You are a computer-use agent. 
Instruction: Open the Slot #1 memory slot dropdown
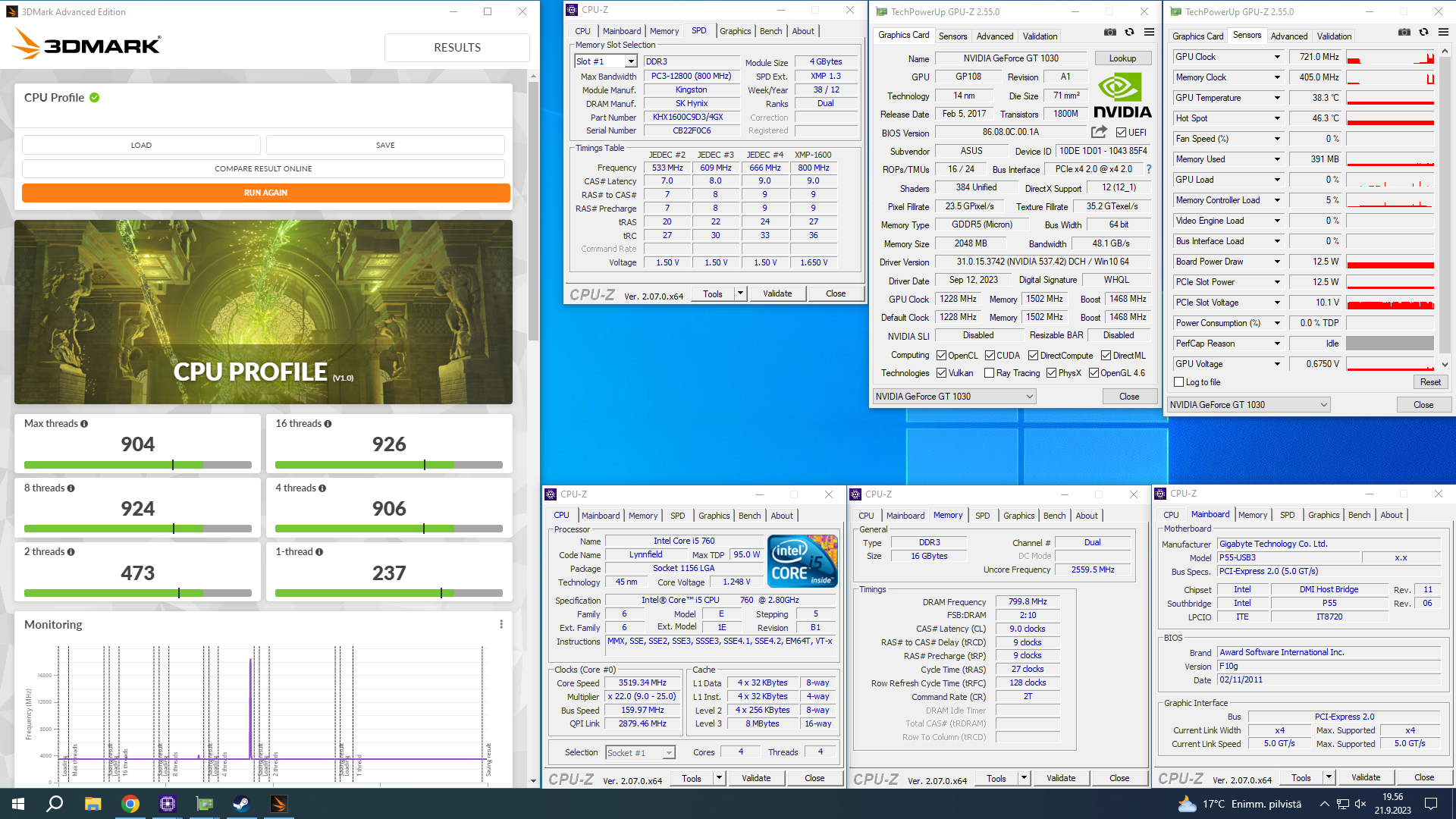[631, 61]
